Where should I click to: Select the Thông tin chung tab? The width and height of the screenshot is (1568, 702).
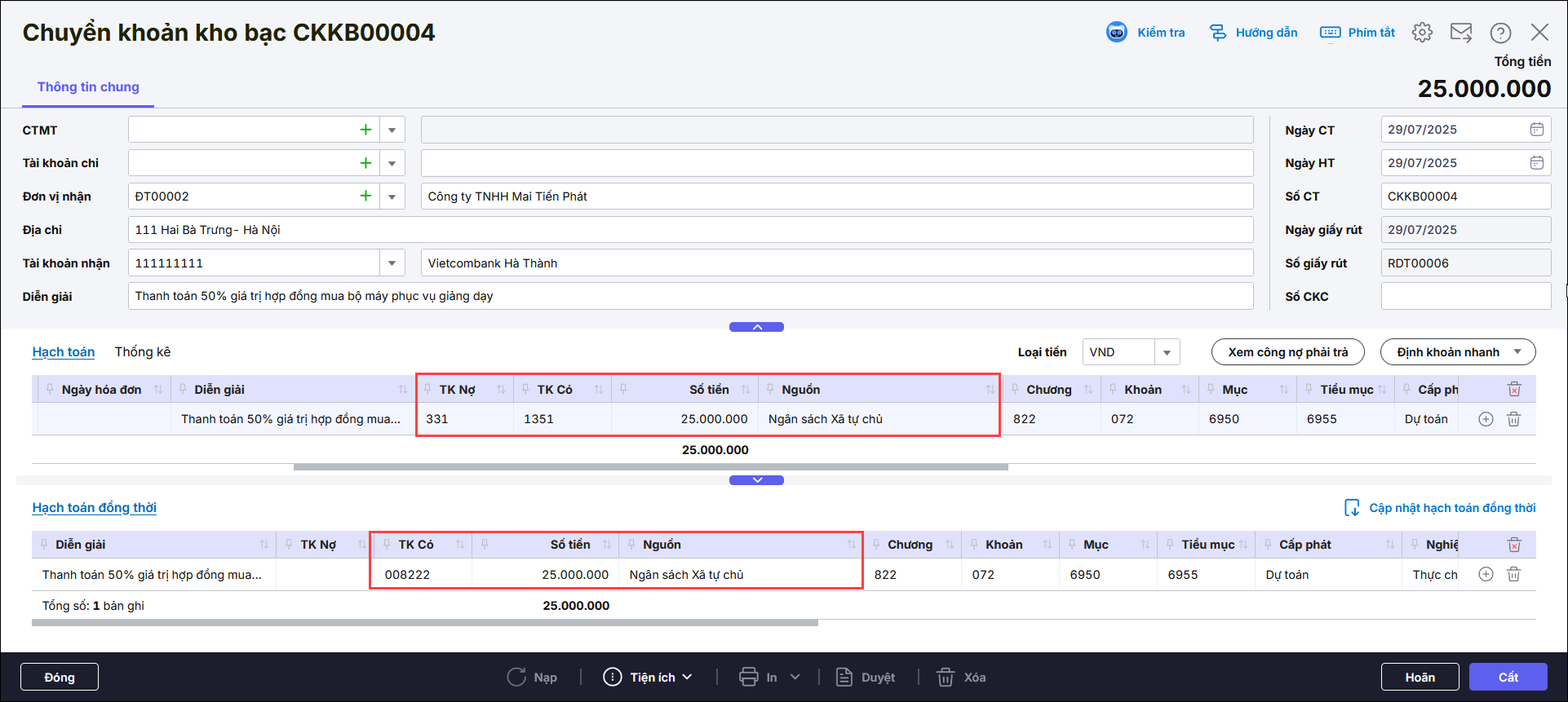click(x=88, y=87)
